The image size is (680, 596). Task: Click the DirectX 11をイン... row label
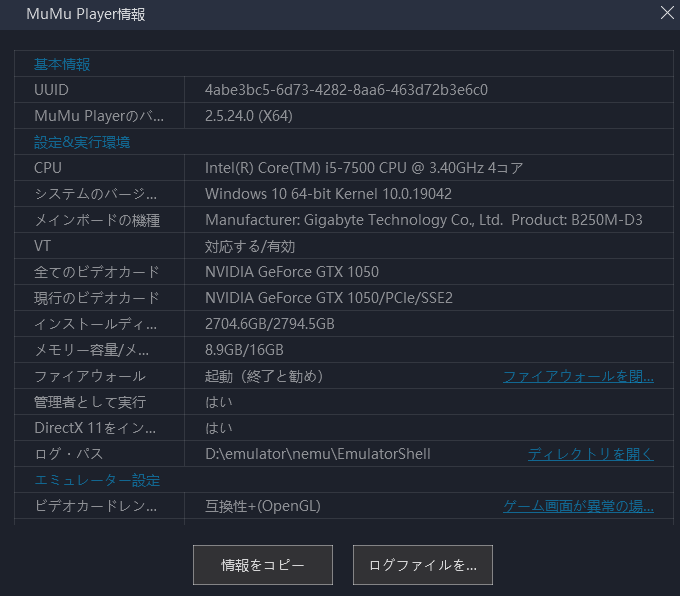click(x=95, y=428)
